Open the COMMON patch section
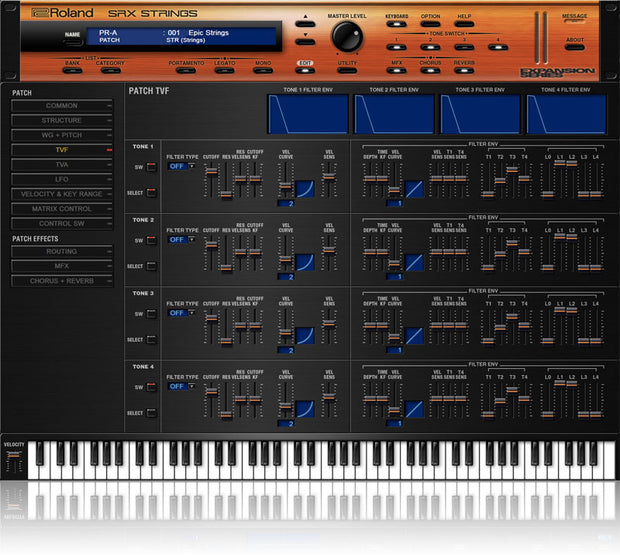The image size is (620, 558). pyautogui.click(x=62, y=106)
